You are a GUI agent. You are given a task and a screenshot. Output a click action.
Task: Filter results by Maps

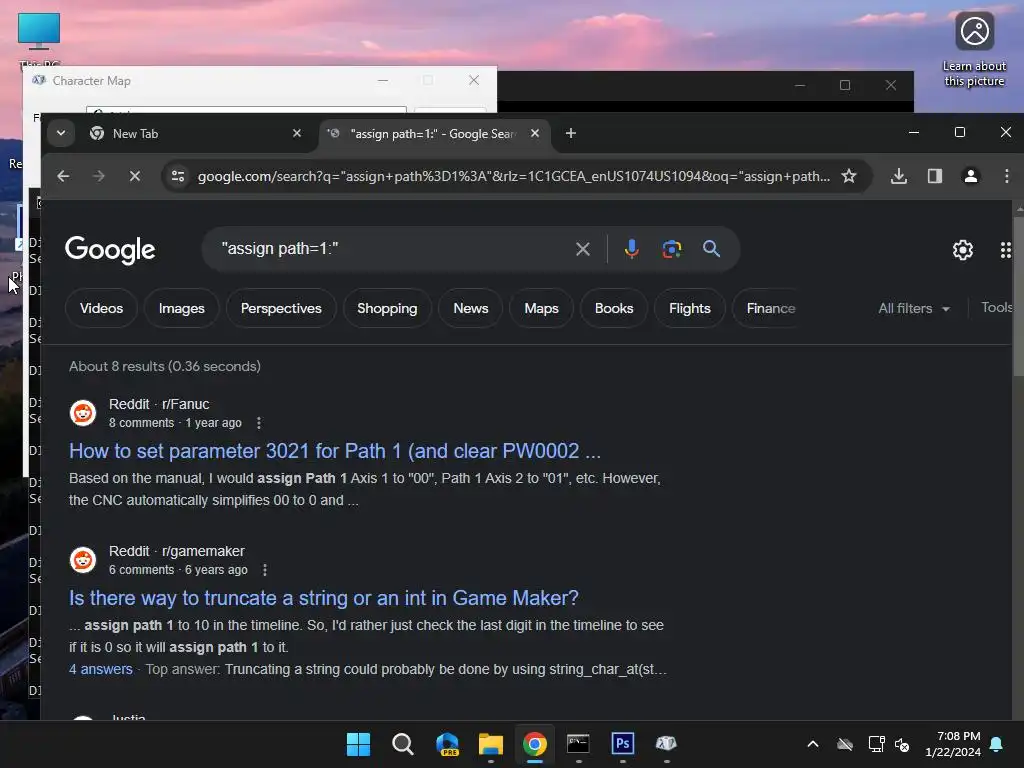[541, 308]
